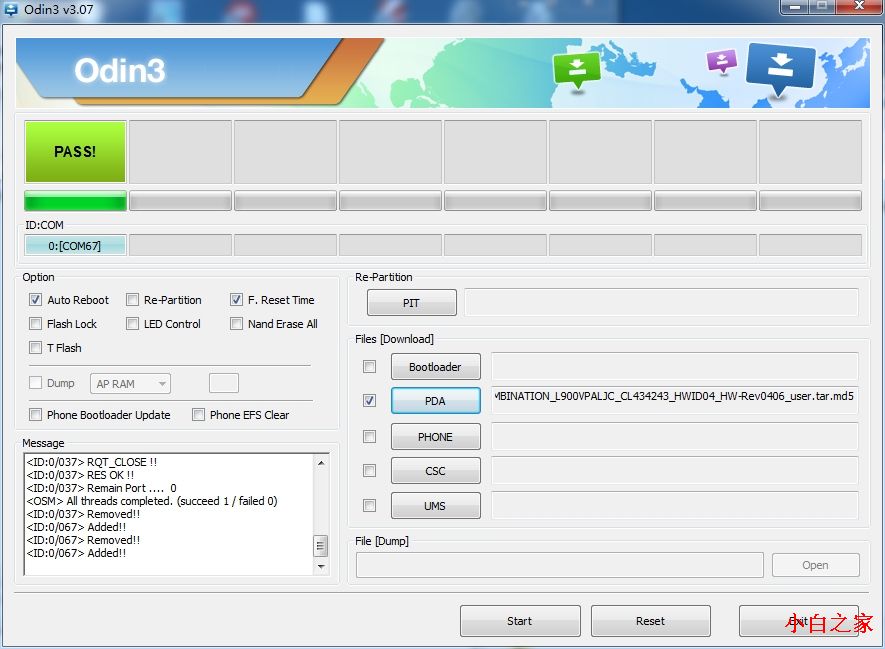Click the PIT button
This screenshot has height=649, width=885.
pos(411,302)
